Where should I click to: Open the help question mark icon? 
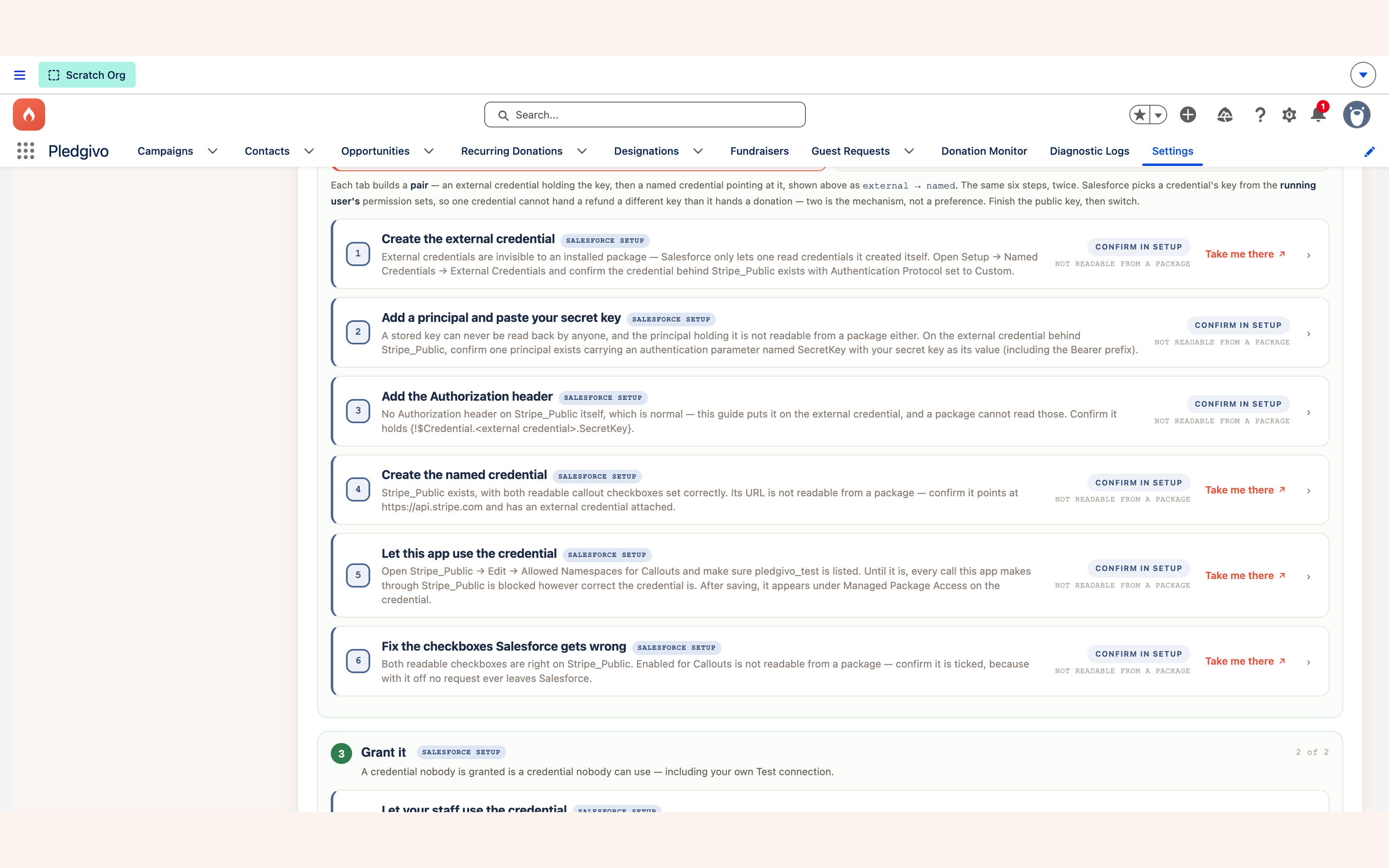point(1260,115)
